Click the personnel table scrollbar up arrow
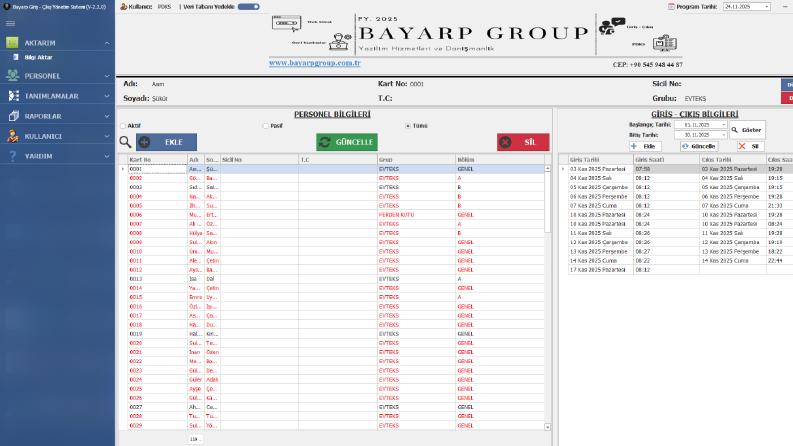Image resolution: width=793 pixels, height=446 pixels. coord(547,168)
